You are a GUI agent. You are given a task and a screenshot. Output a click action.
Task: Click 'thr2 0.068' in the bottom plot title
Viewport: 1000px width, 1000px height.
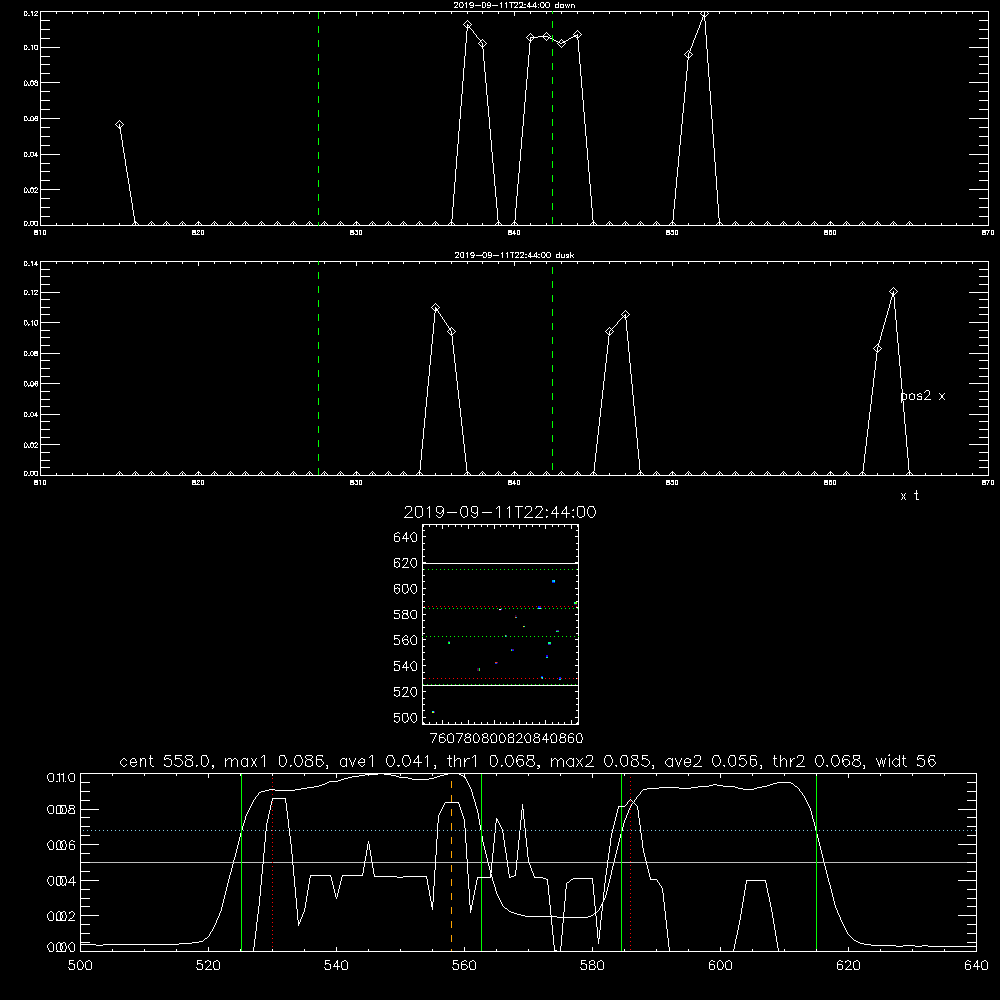817,761
